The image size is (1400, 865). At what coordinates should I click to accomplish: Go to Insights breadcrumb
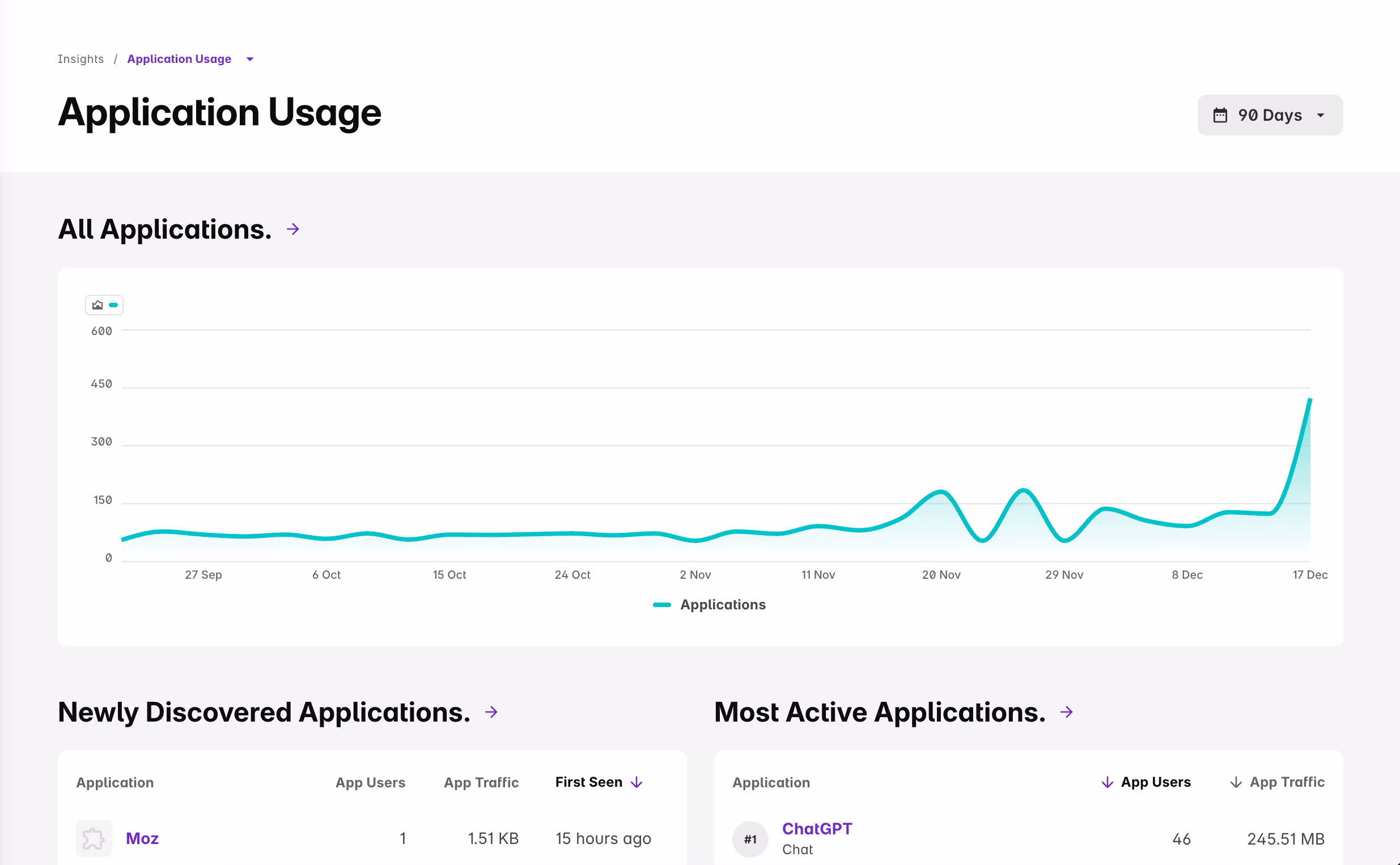[80, 59]
